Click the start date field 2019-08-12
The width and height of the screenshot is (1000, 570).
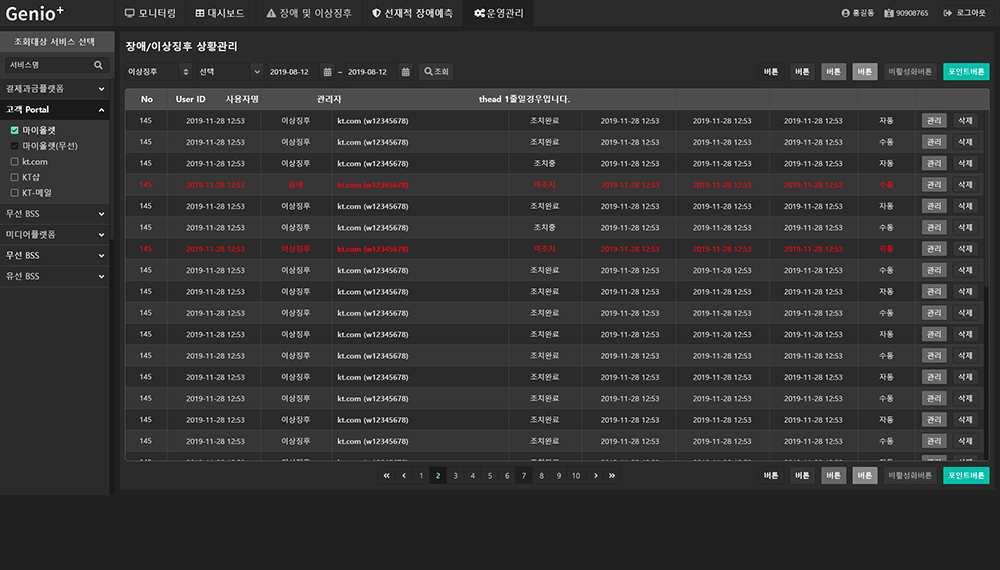point(293,72)
